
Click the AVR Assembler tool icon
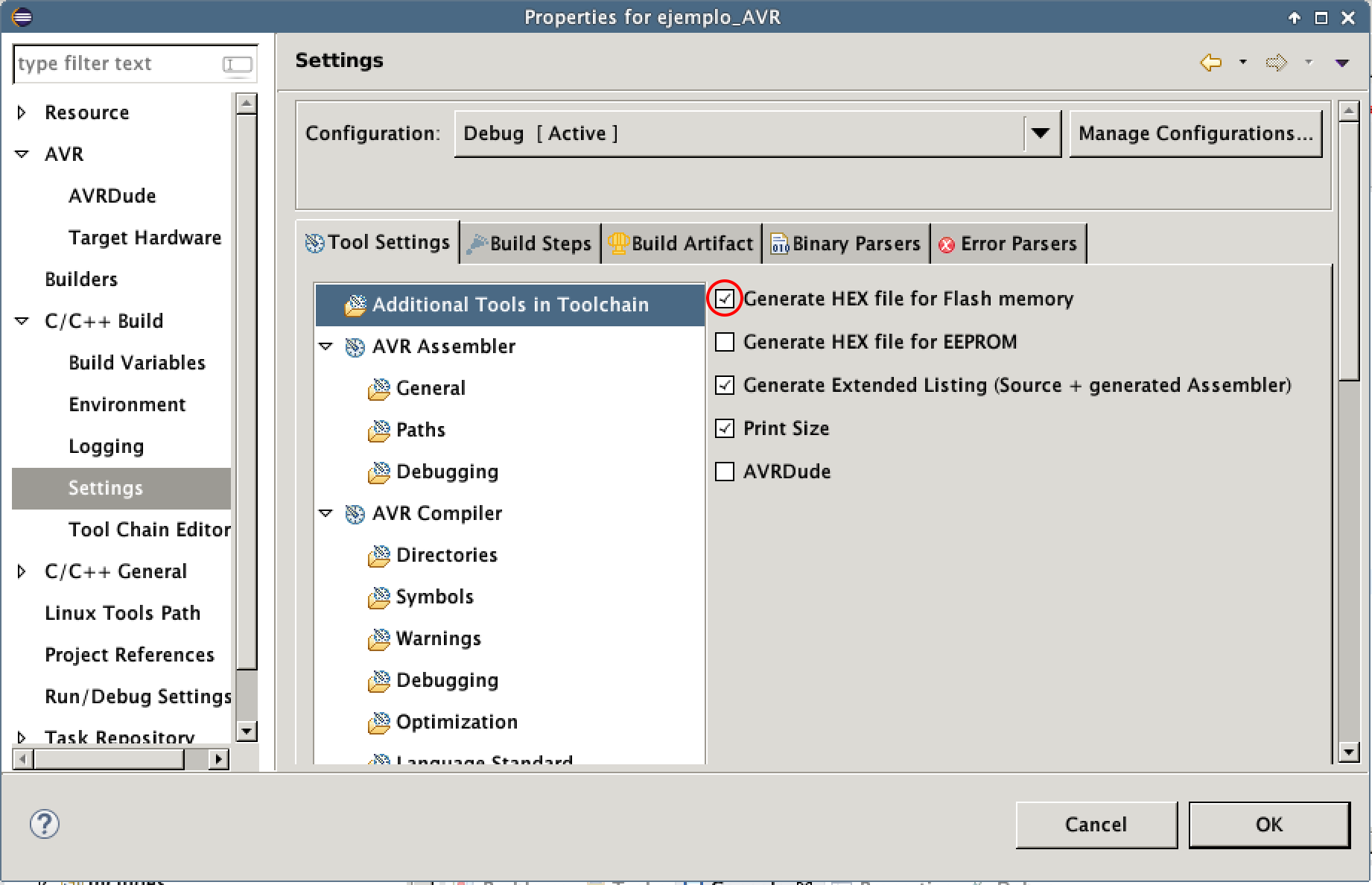click(x=355, y=347)
